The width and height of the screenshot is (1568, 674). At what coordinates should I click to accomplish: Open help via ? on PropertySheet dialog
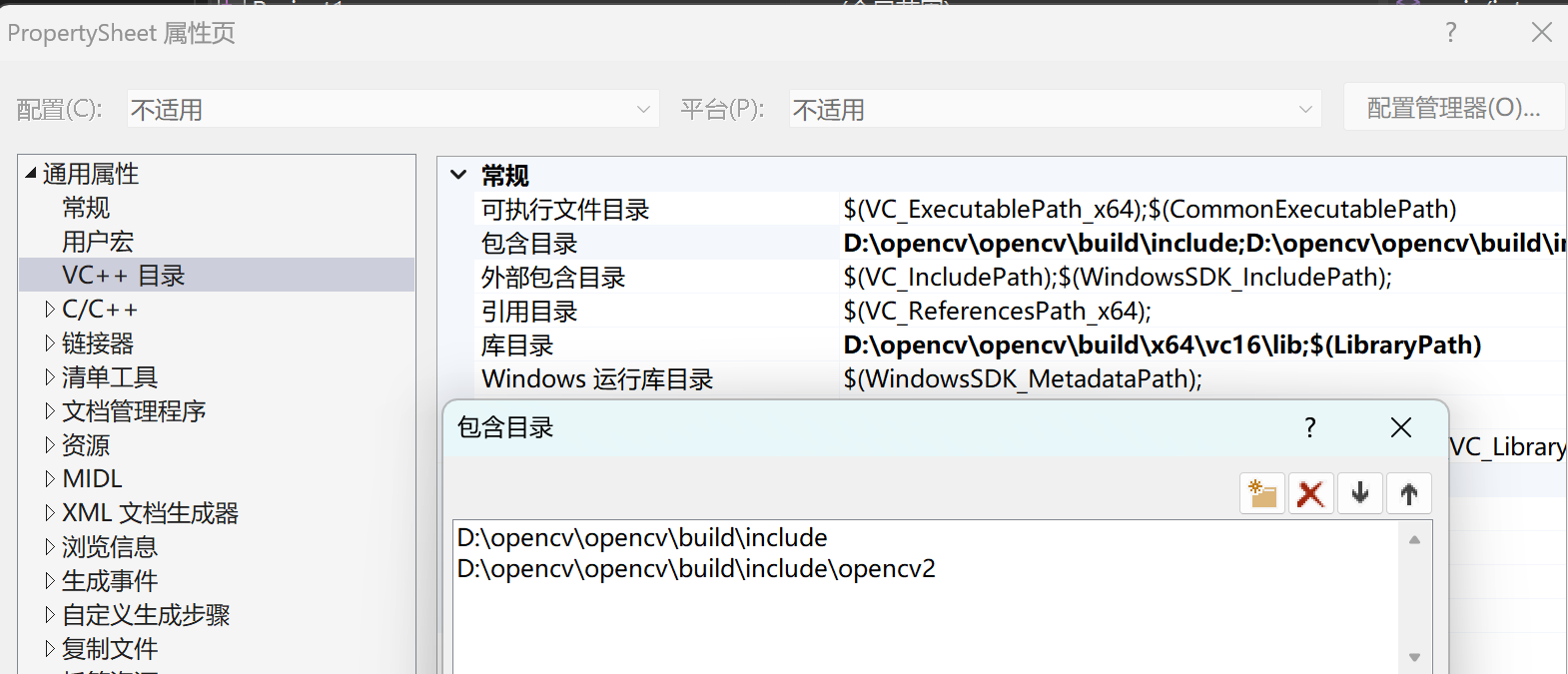1450,32
